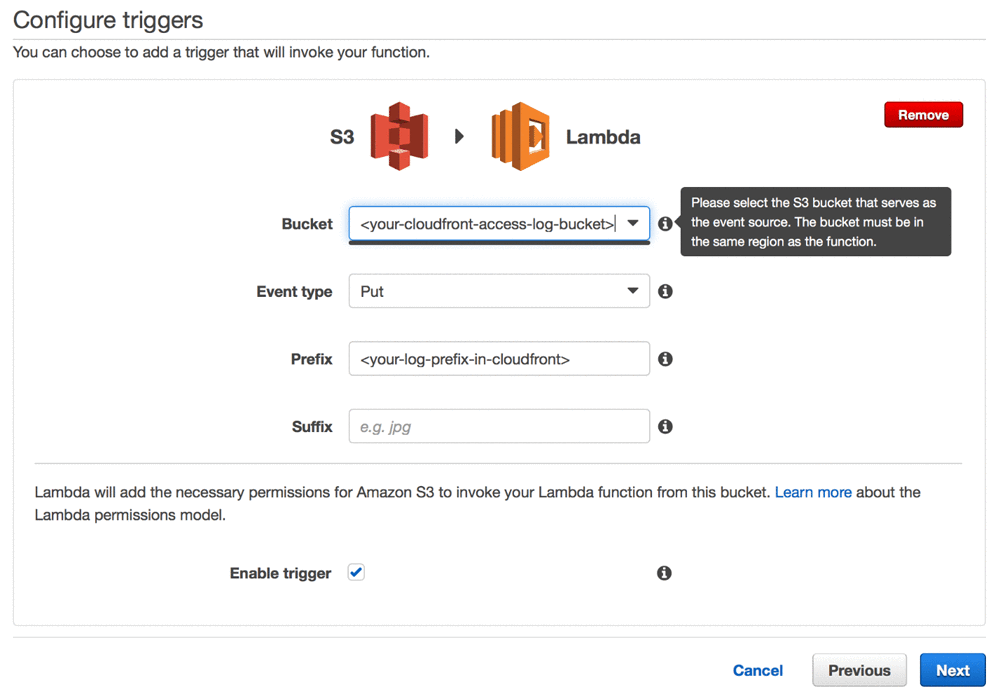Go back with the Previous button
This screenshot has height=698, width=1000.
point(859,671)
